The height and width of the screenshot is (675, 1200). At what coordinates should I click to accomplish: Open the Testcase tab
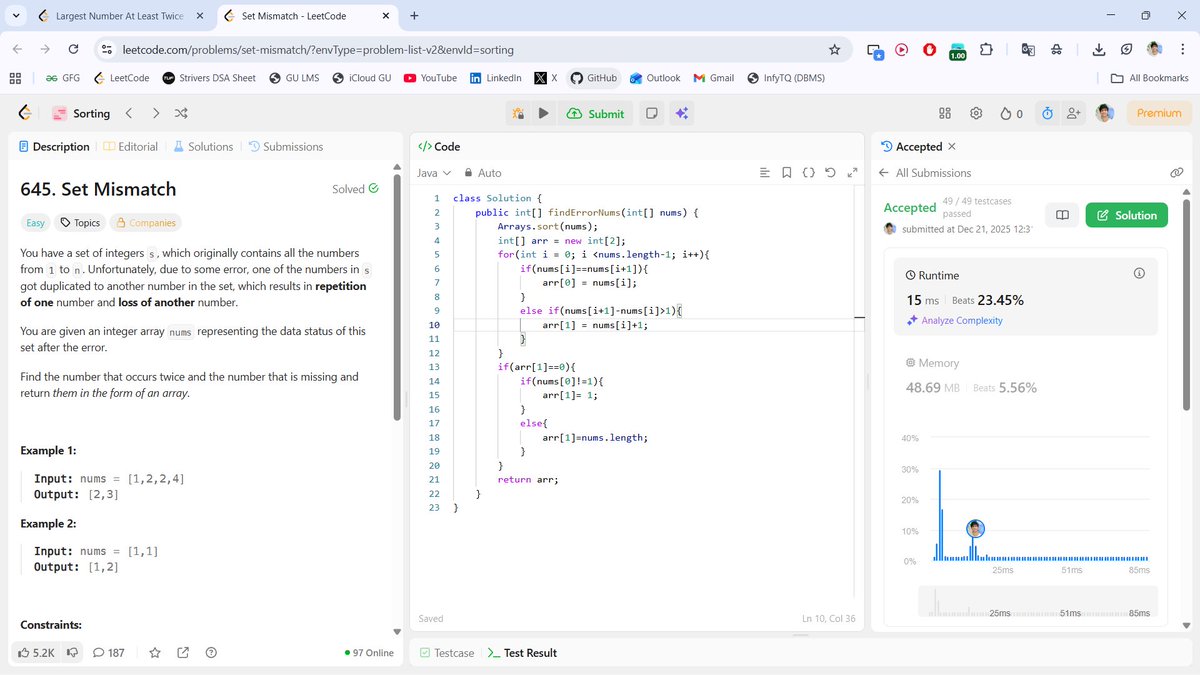[x=447, y=653]
